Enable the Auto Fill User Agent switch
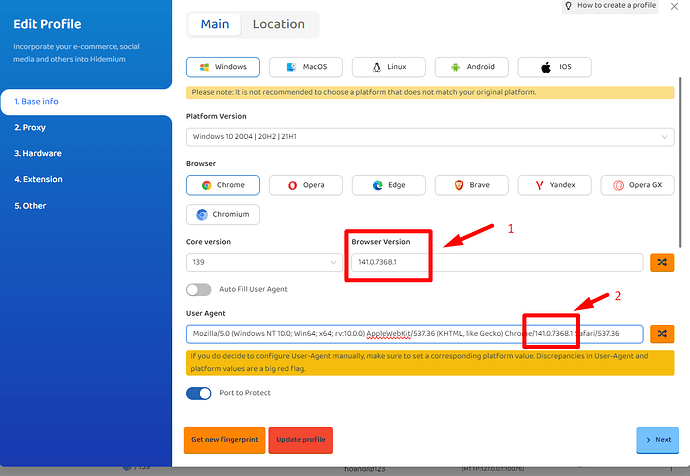The height and width of the screenshot is (476, 690). pyautogui.click(x=198, y=289)
